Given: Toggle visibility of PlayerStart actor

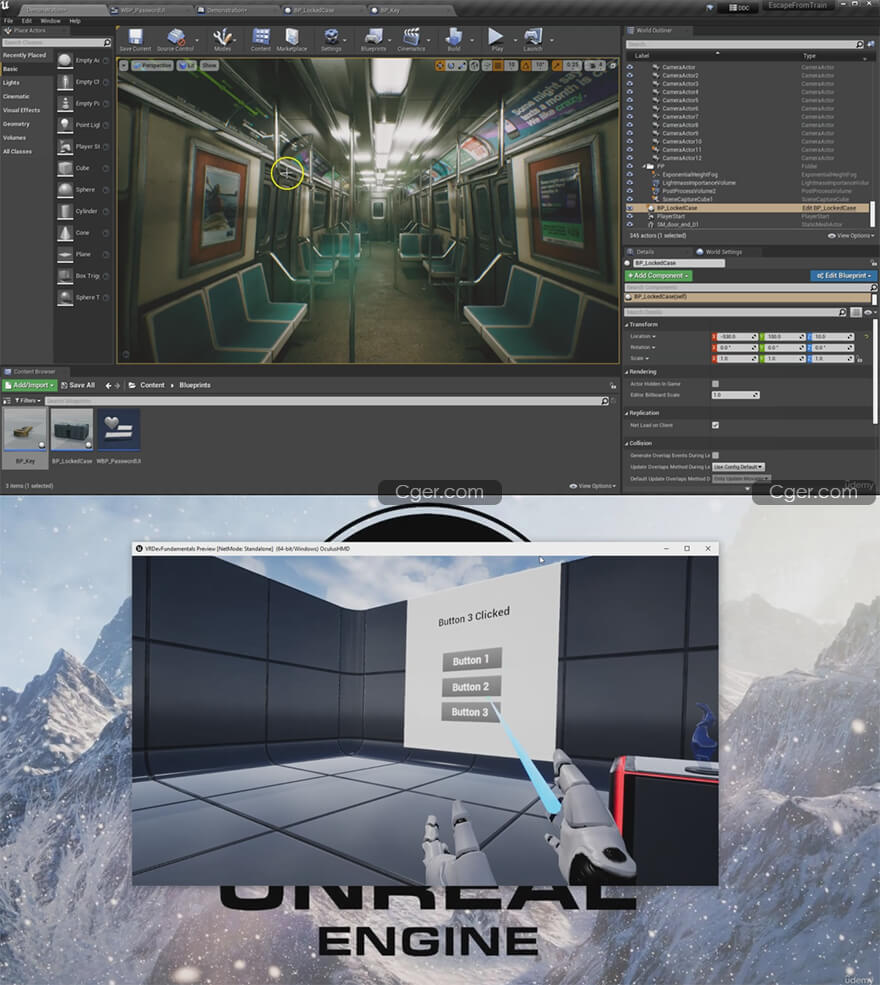Looking at the screenshot, I should click(x=630, y=216).
